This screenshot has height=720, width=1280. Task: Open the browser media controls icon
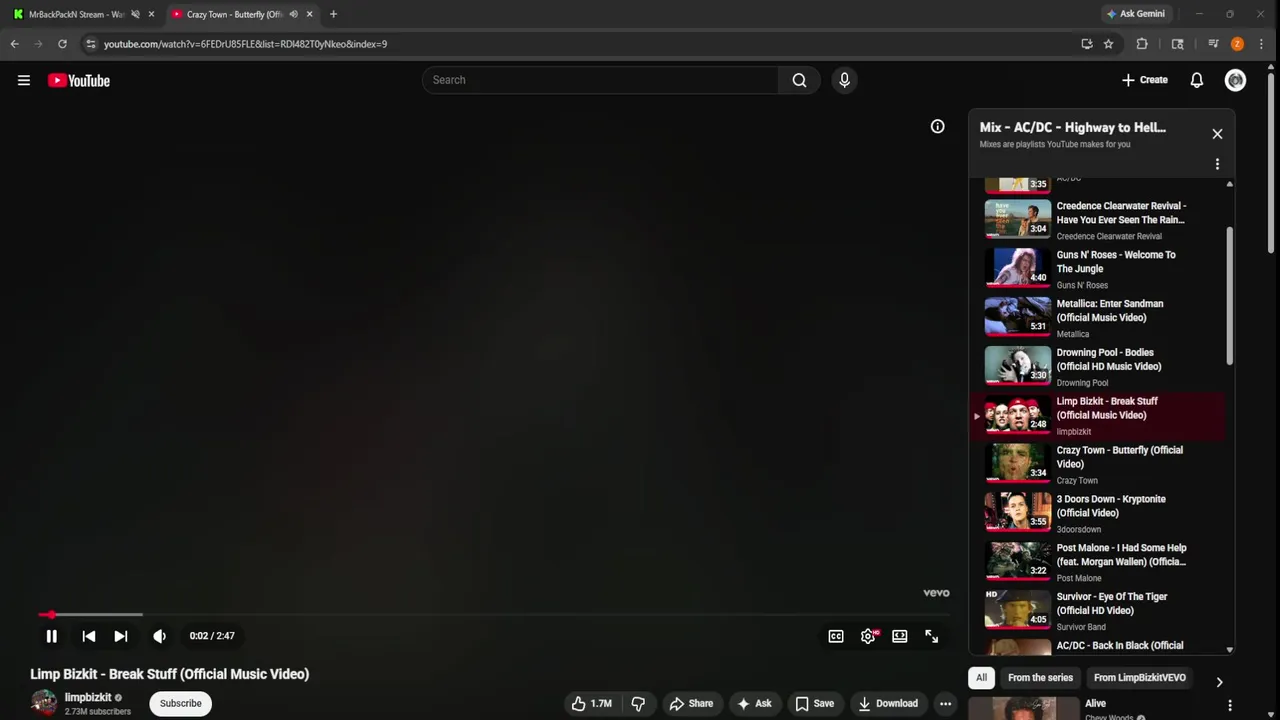tap(1213, 44)
